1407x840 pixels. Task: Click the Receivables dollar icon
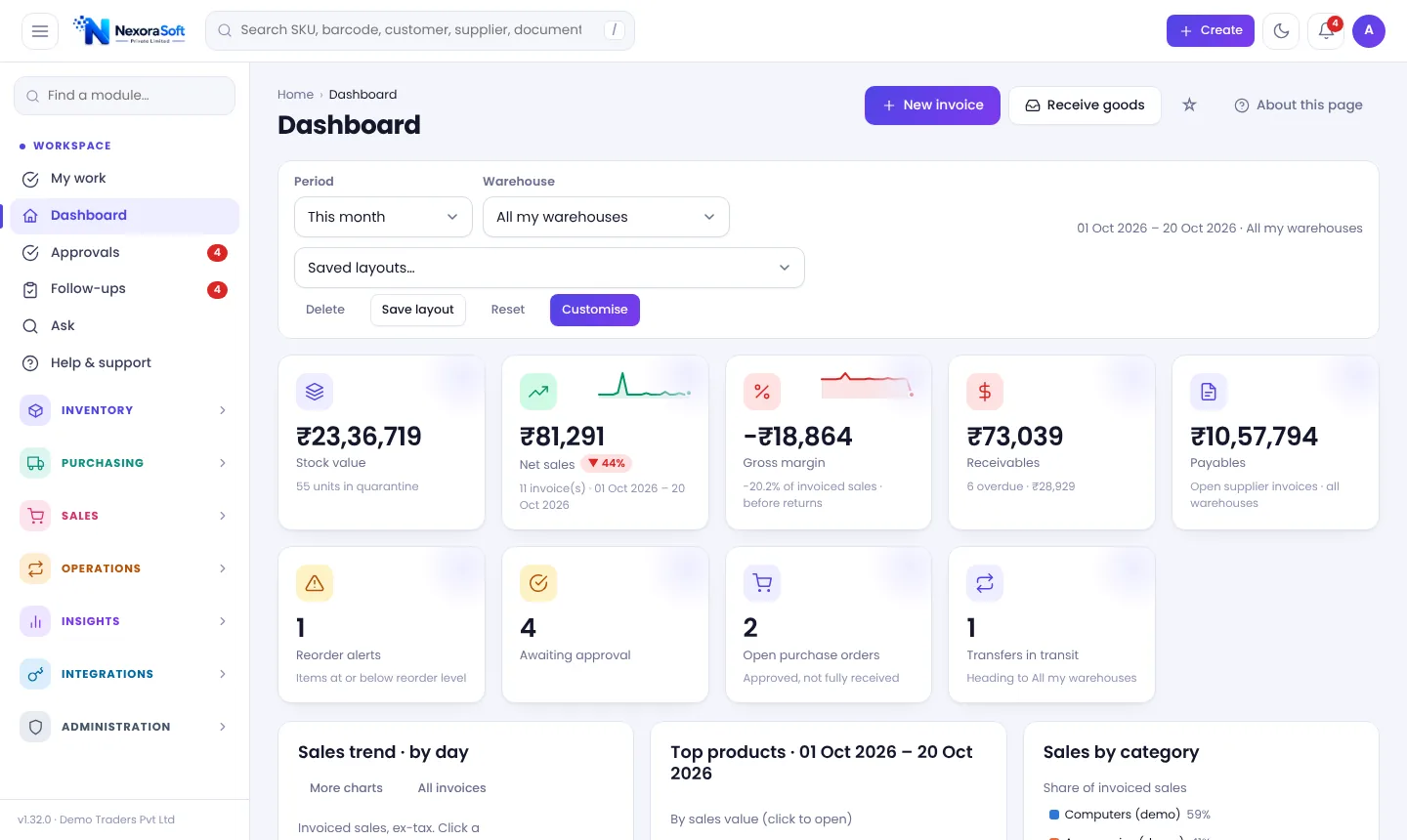[x=985, y=392]
